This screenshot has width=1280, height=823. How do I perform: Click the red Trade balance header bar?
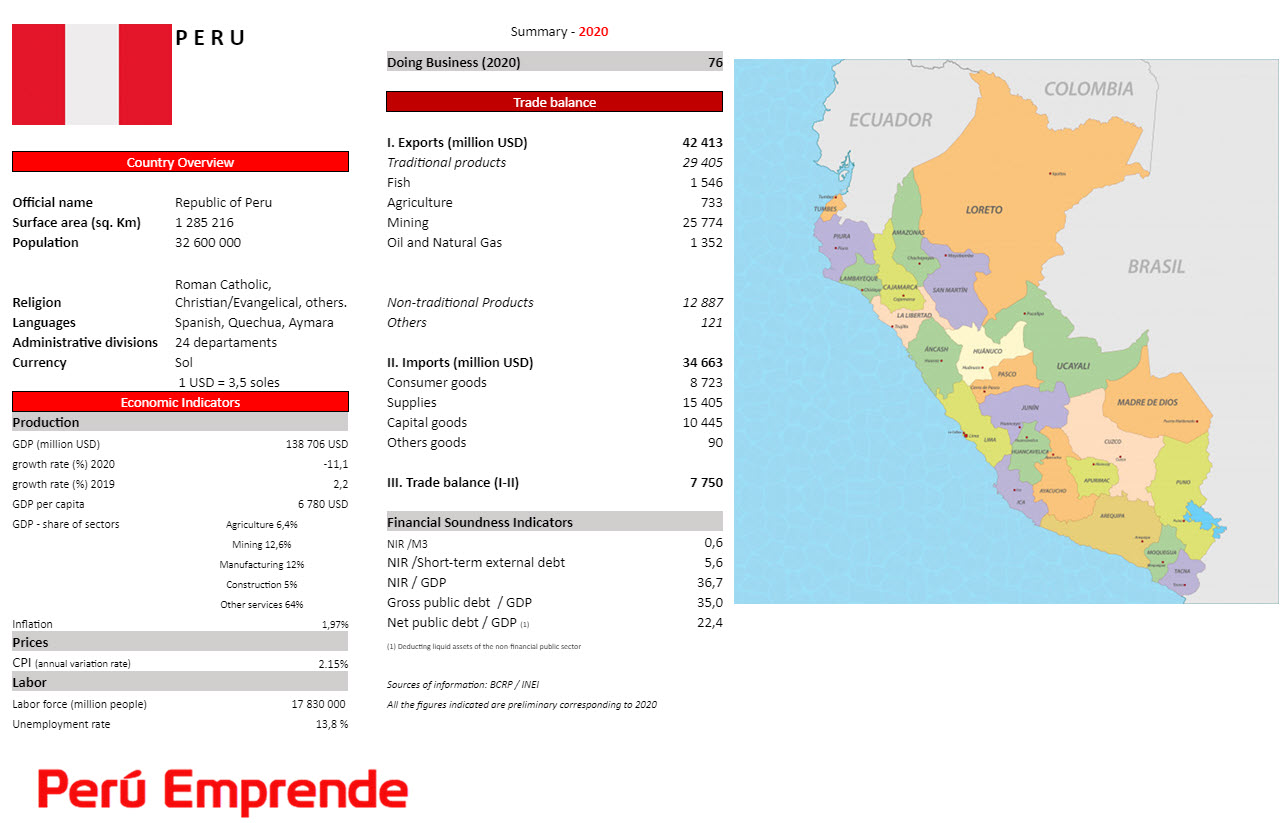pos(554,101)
